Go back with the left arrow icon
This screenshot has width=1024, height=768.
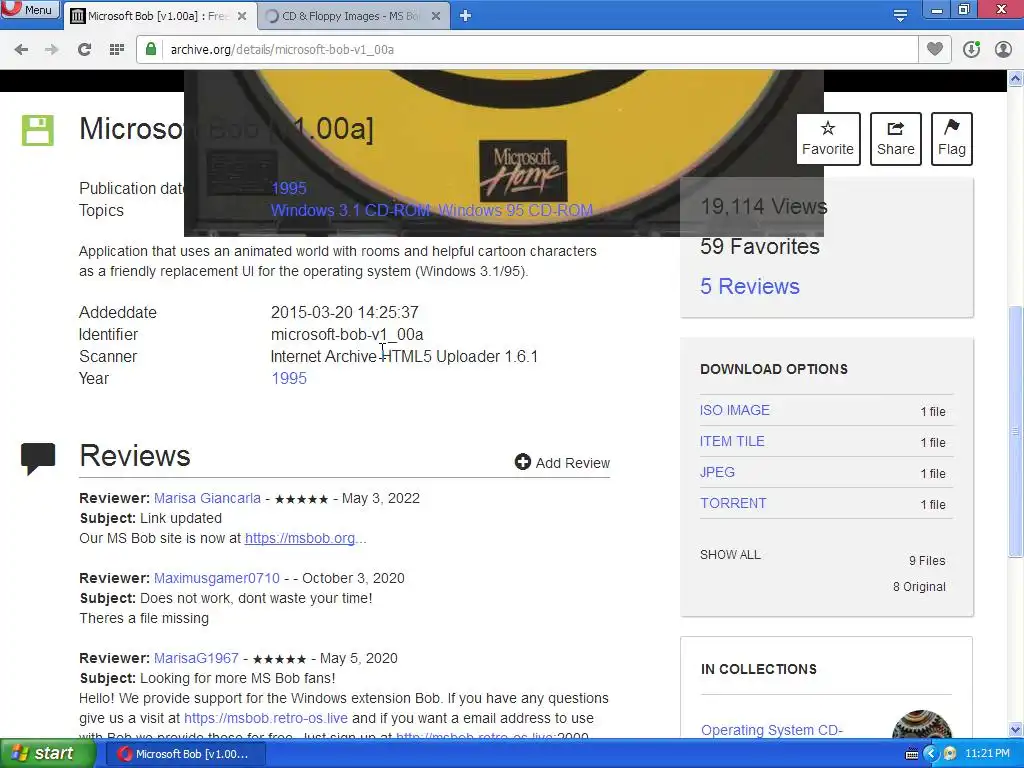tap(21, 50)
